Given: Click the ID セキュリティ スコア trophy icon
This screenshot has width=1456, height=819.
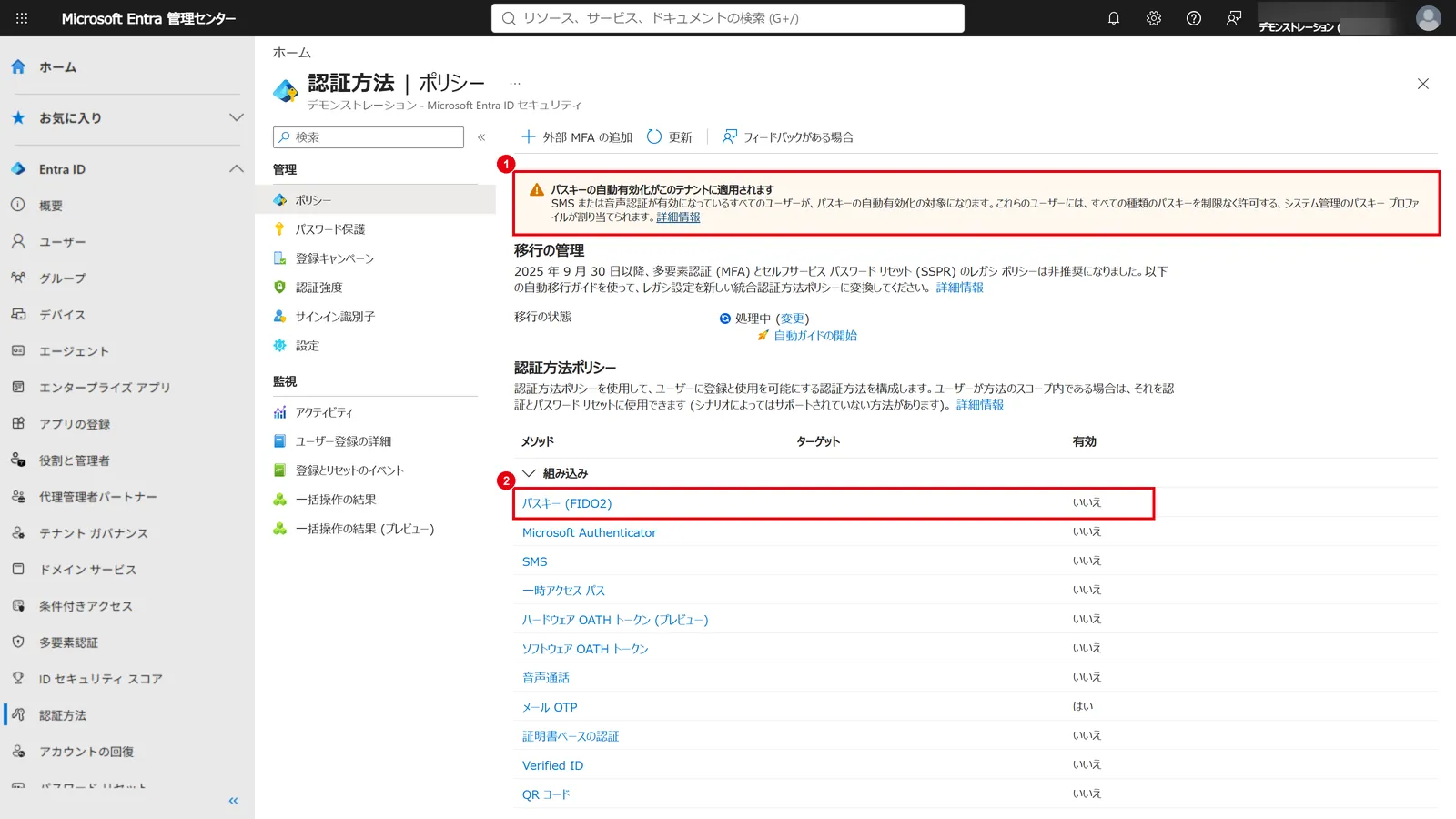Looking at the screenshot, I should point(18,678).
